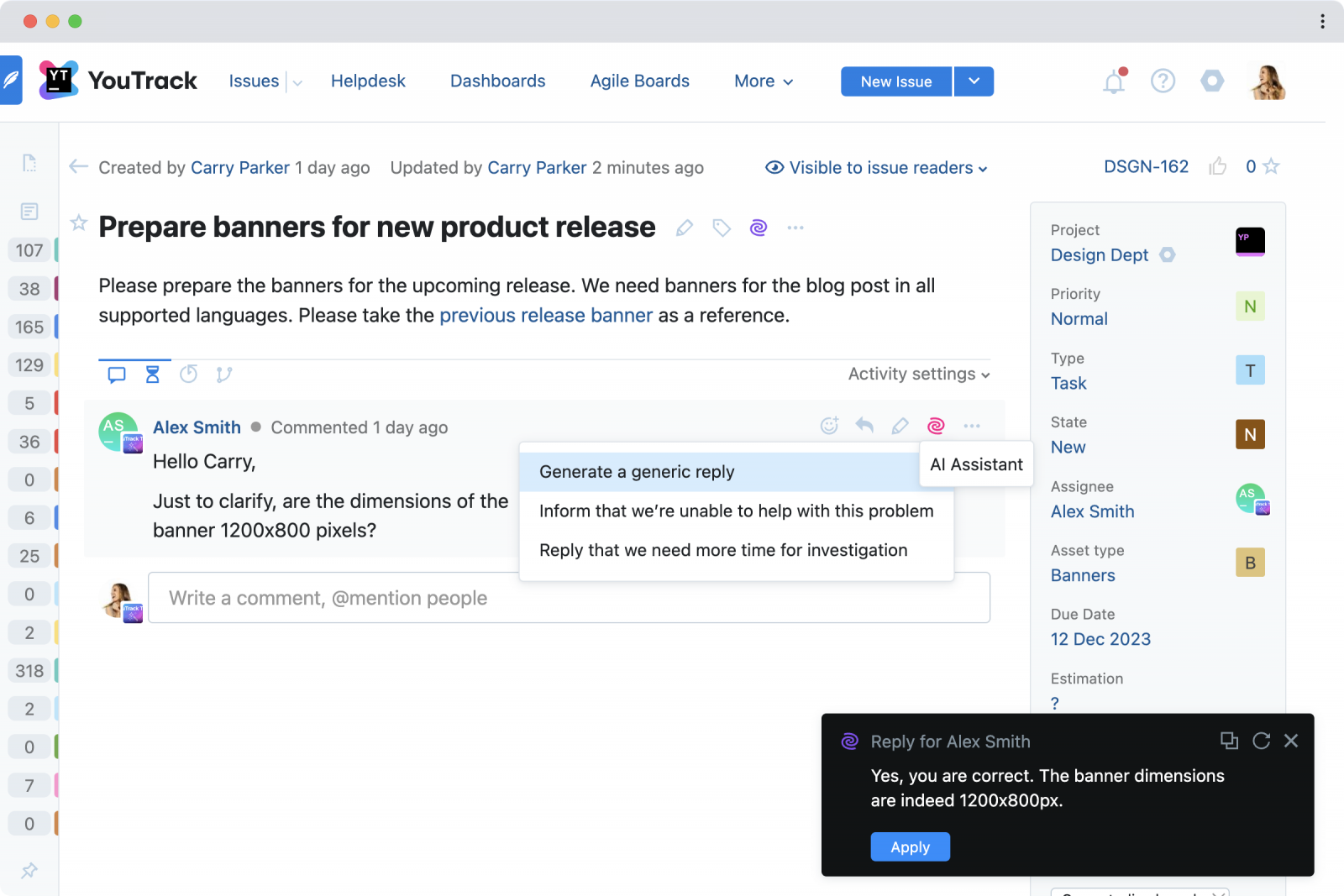1344x896 pixels.
Task: Open the Activity settings dropdown
Action: [x=919, y=374]
